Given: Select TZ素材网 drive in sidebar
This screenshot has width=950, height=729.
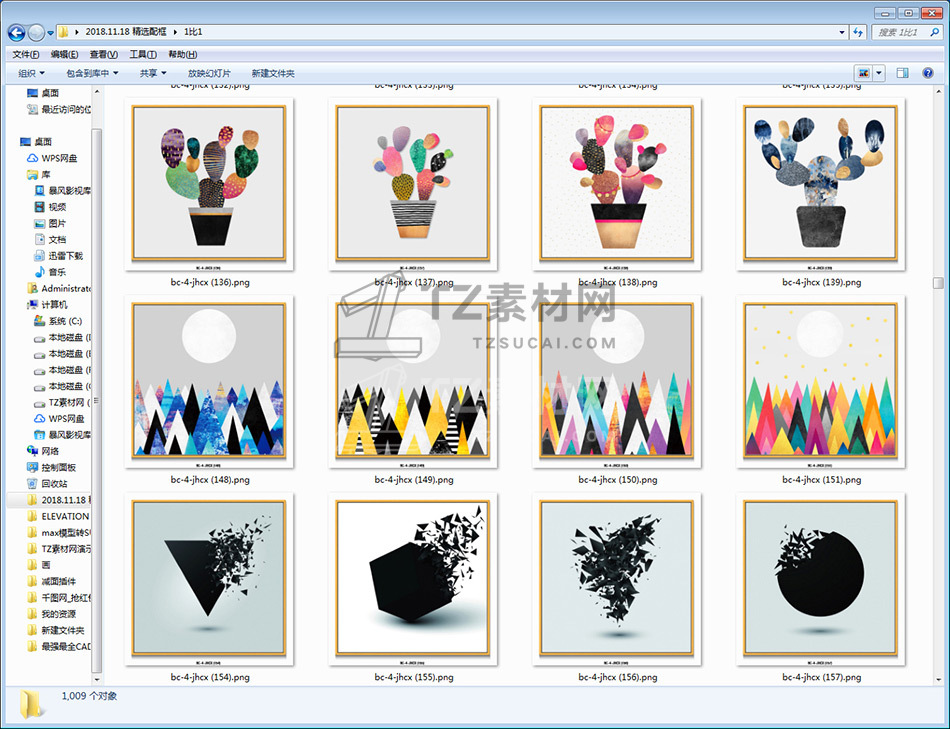Looking at the screenshot, I should [62, 402].
